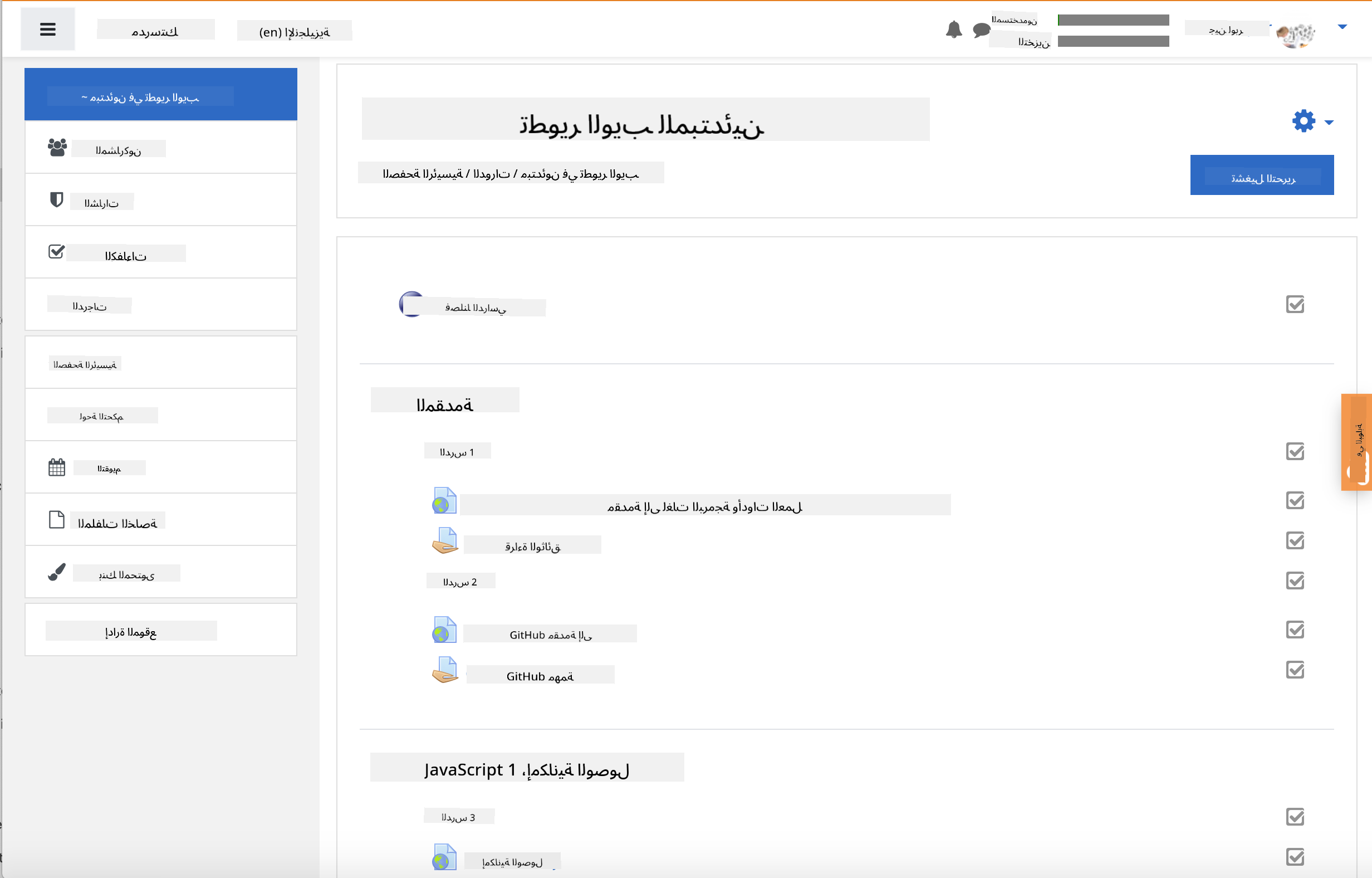The height and width of the screenshot is (878, 1372).
Task: Expand the user menu arrow beside avatar
Action: [x=1342, y=27]
